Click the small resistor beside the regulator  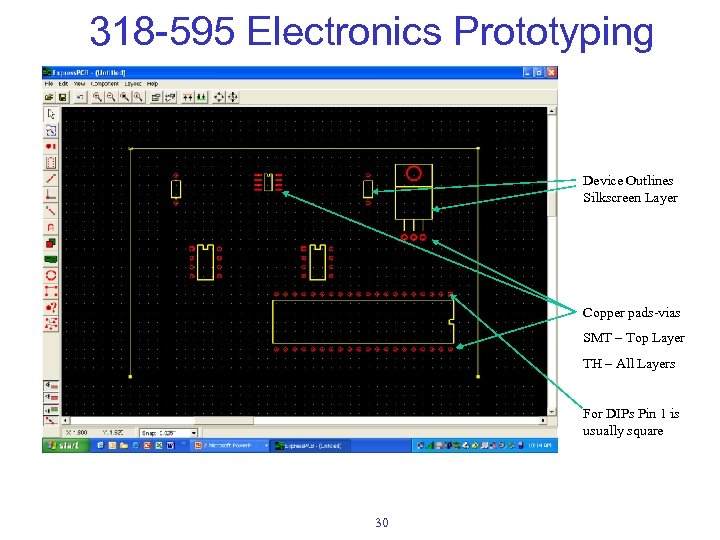pos(368,189)
